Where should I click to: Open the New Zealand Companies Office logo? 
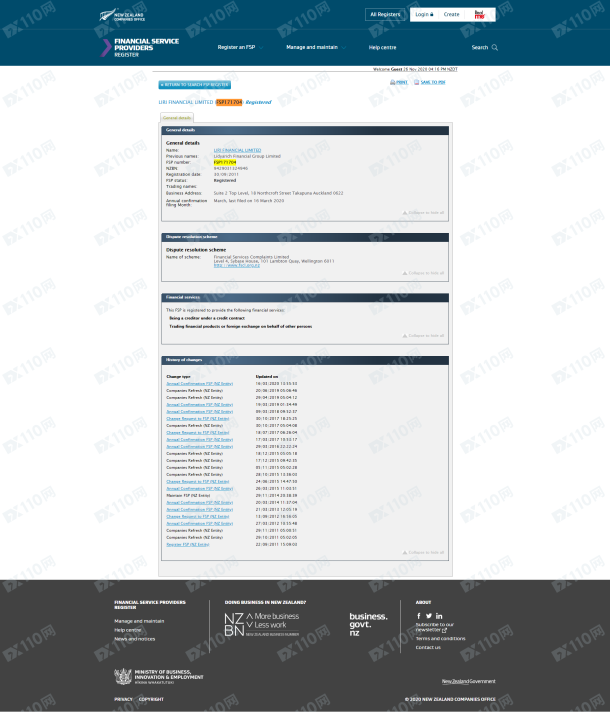click(x=122, y=16)
